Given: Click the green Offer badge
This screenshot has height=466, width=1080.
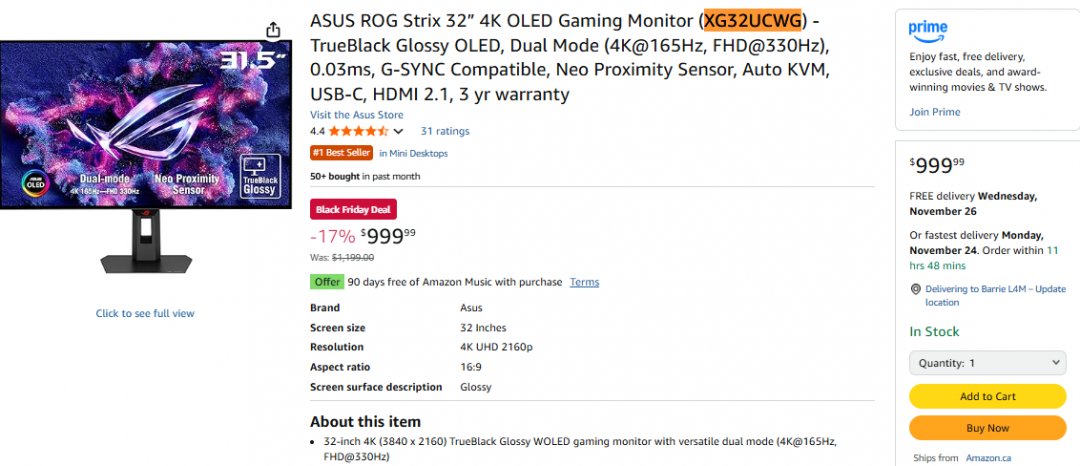Looking at the screenshot, I should (x=326, y=282).
